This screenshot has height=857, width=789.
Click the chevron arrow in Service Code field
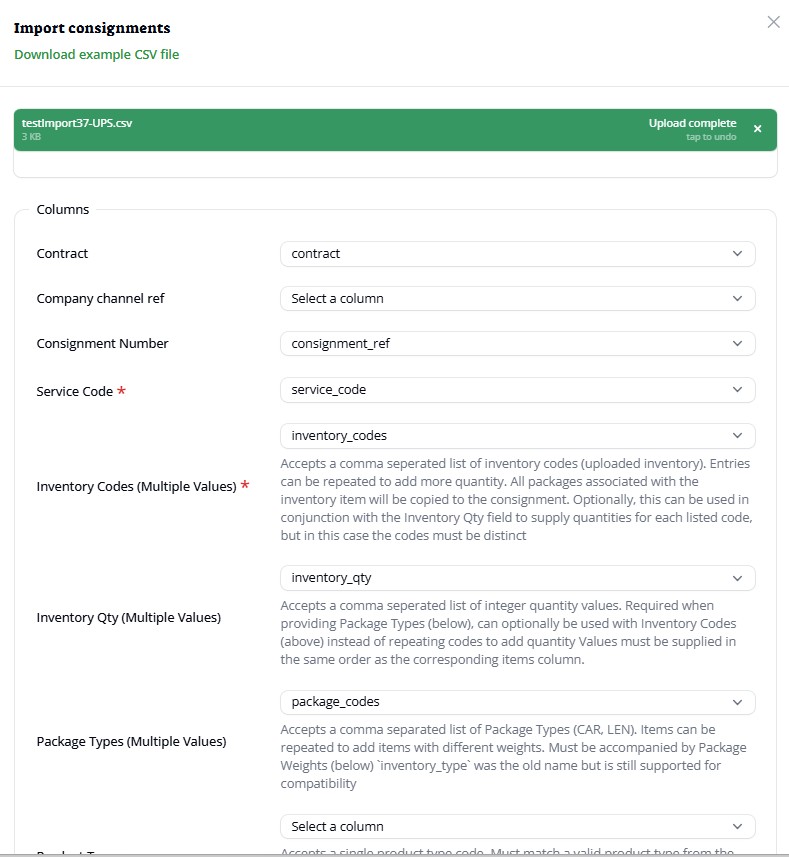pos(738,390)
